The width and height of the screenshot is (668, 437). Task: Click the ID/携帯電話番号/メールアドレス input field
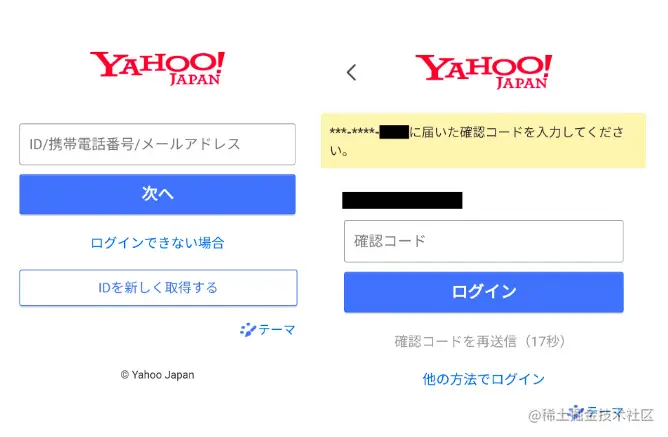[157, 144]
